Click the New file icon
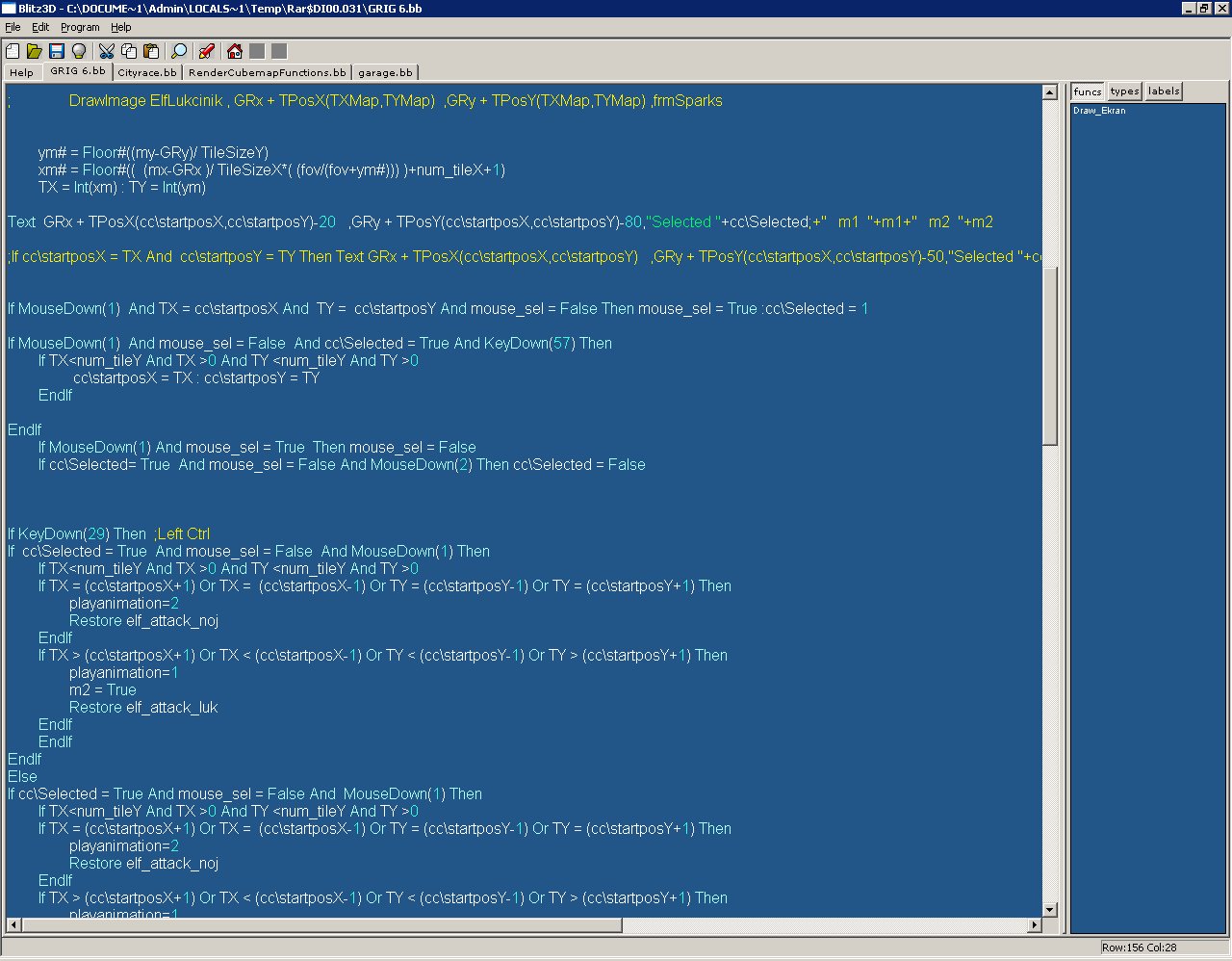1232x961 pixels. tap(13, 51)
